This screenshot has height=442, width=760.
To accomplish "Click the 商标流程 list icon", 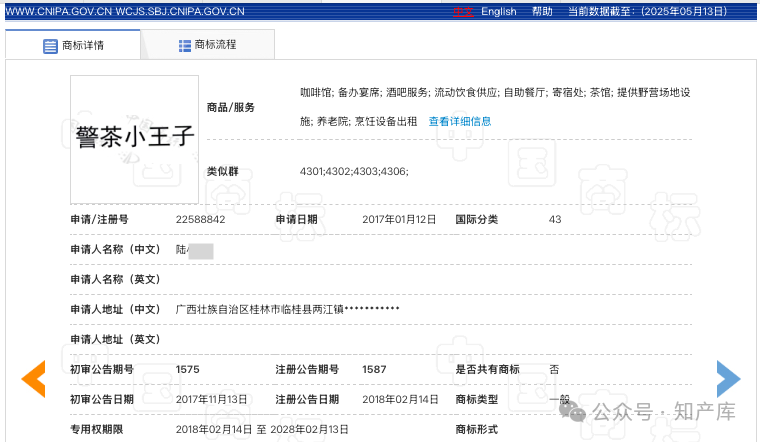I will click(185, 46).
